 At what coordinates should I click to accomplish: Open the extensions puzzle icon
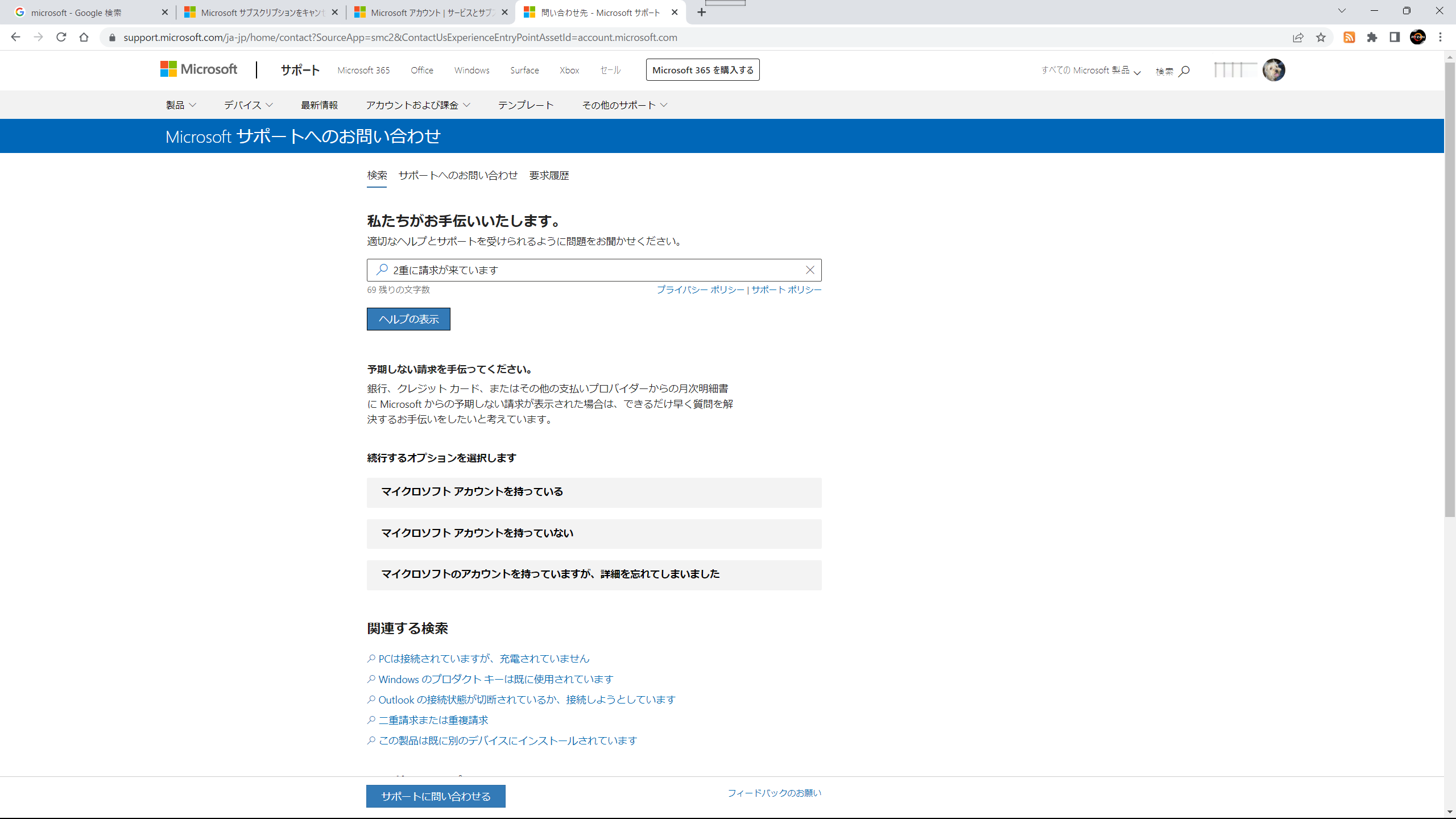point(1372,38)
